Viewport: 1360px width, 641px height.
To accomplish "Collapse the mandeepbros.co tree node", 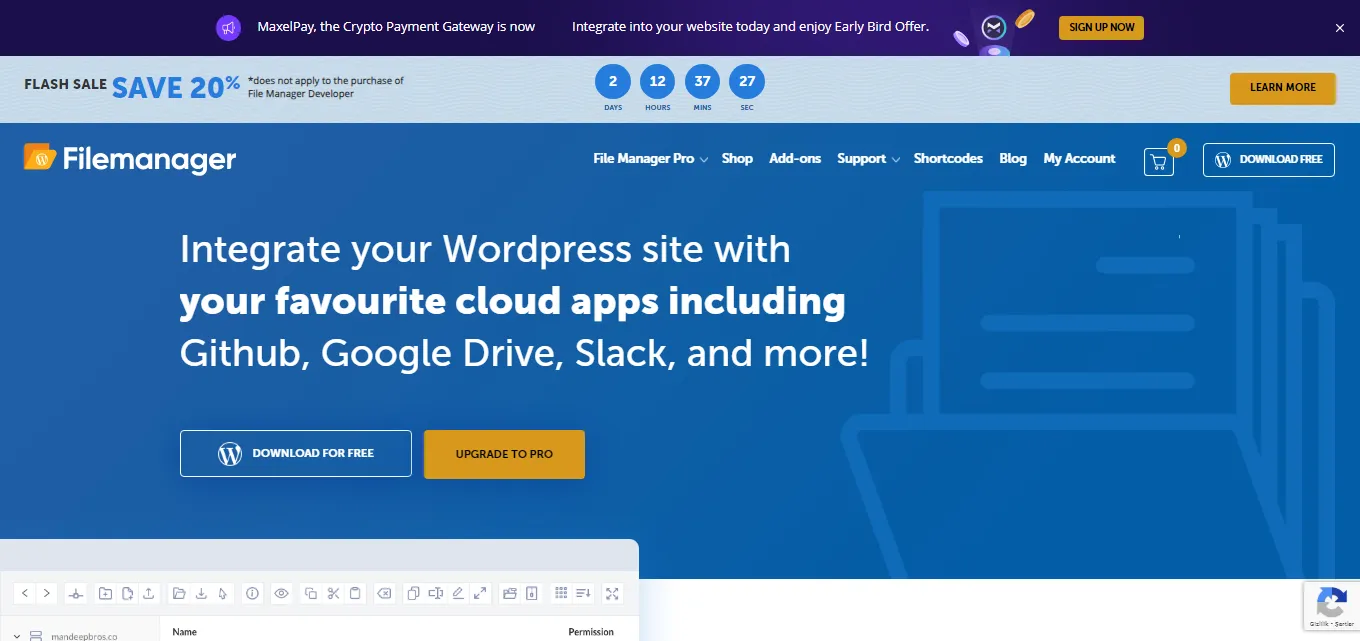I will (17, 635).
